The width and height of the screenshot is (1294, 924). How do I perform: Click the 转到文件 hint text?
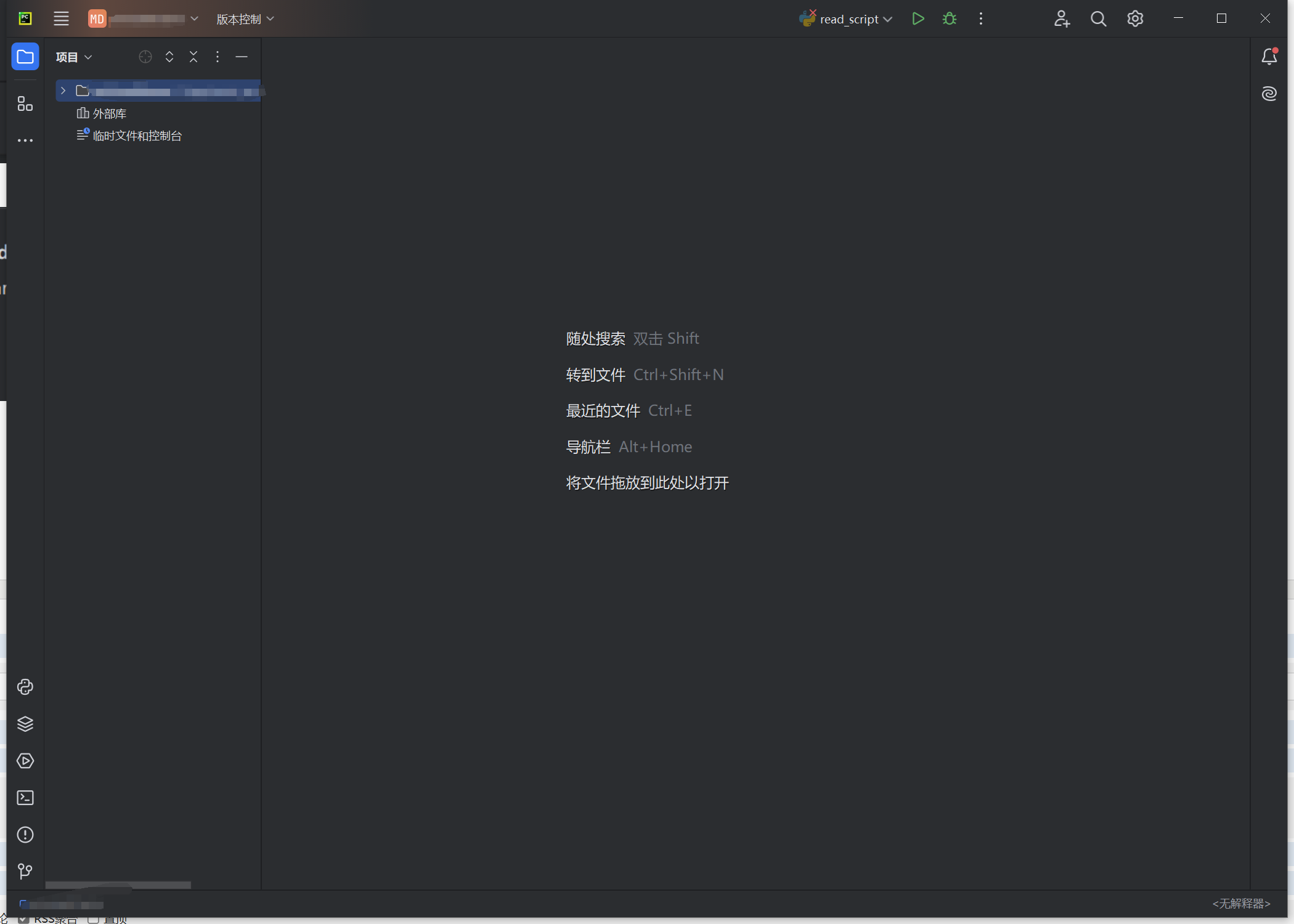(x=596, y=375)
